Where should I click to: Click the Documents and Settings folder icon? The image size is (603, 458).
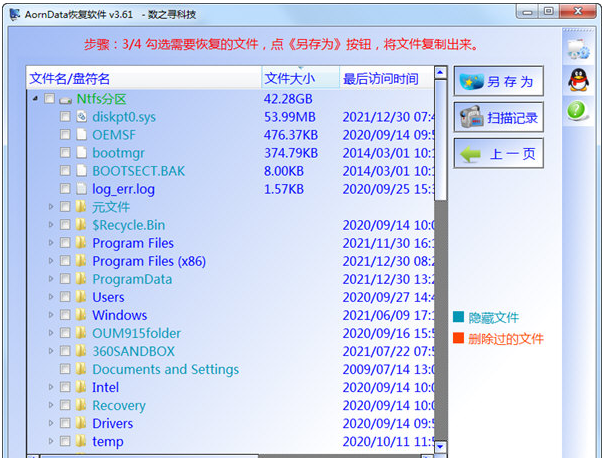(x=81, y=369)
